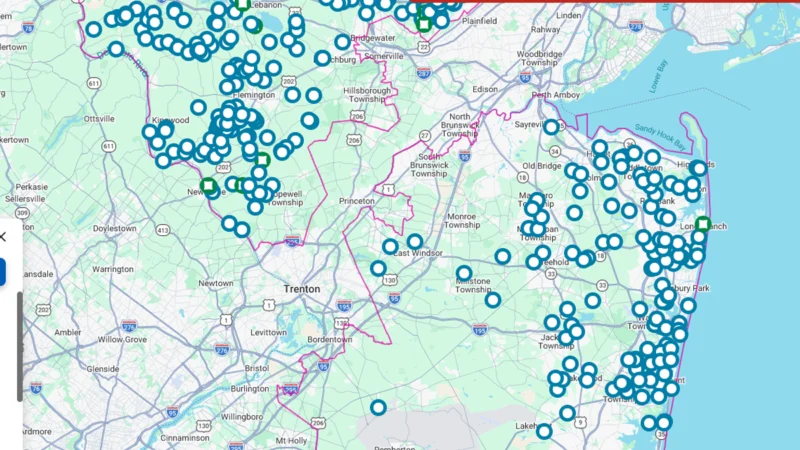Click the Trenton city label

click(x=302, y=289)
